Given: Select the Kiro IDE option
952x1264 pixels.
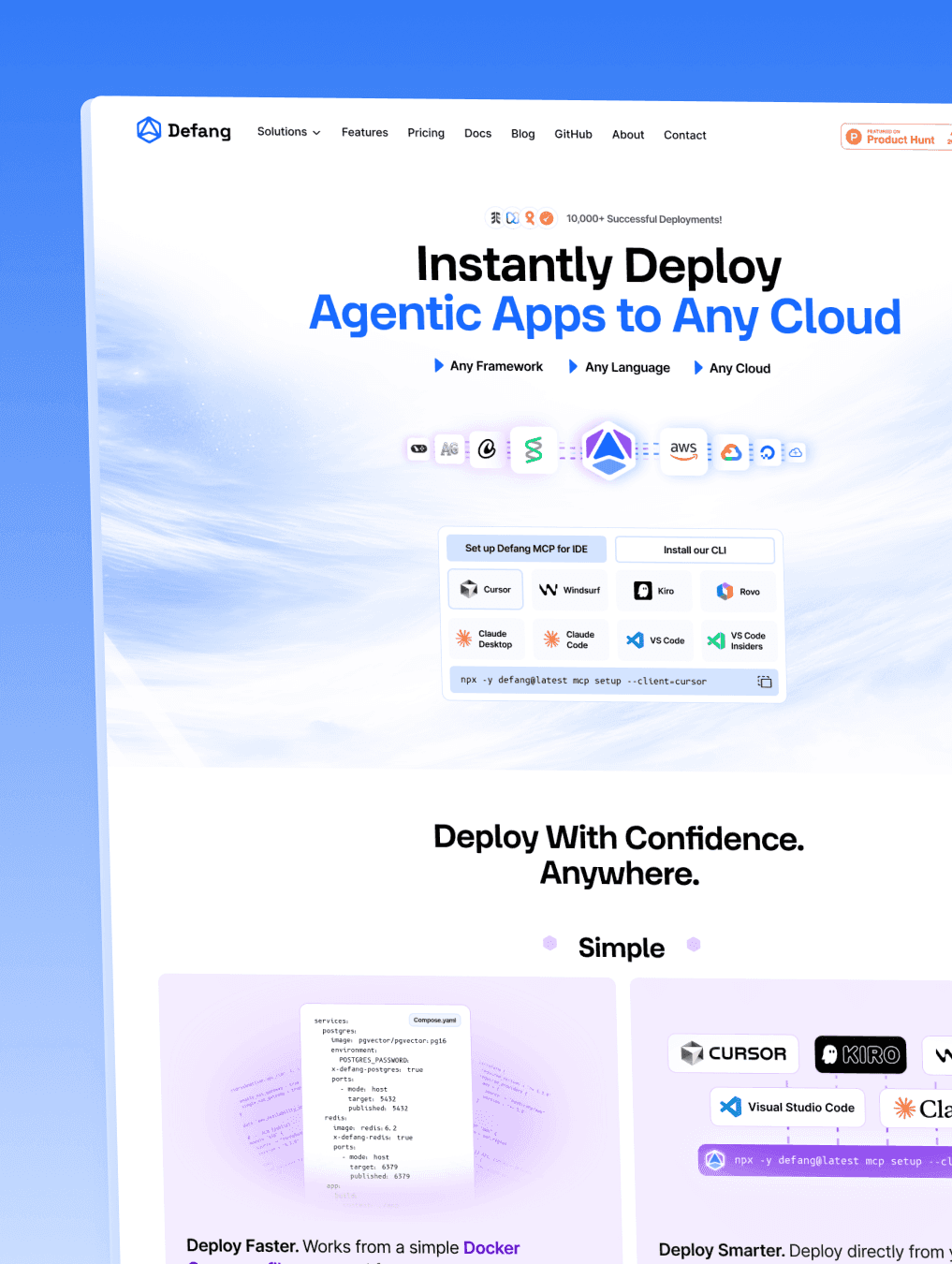Looking at the screenshot, I should [x=654, y=591].
